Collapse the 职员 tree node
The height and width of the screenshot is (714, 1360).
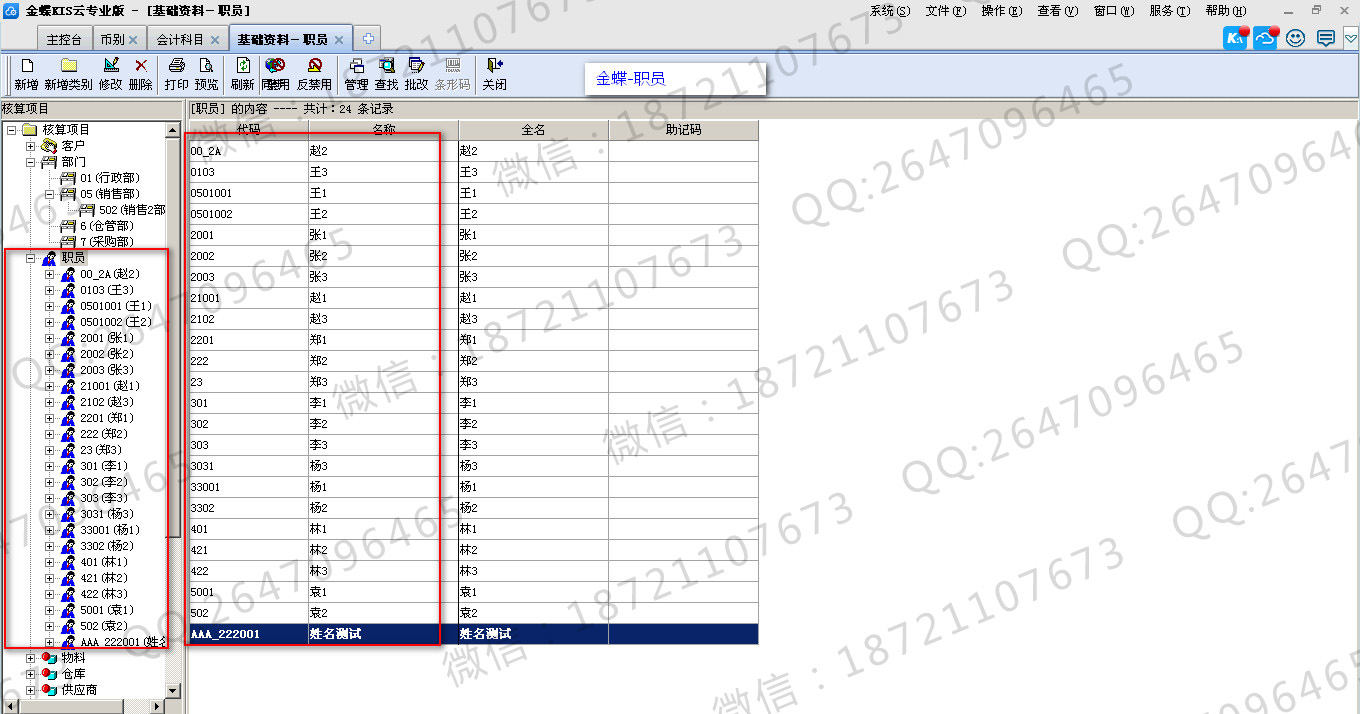(x=31, y=258)
